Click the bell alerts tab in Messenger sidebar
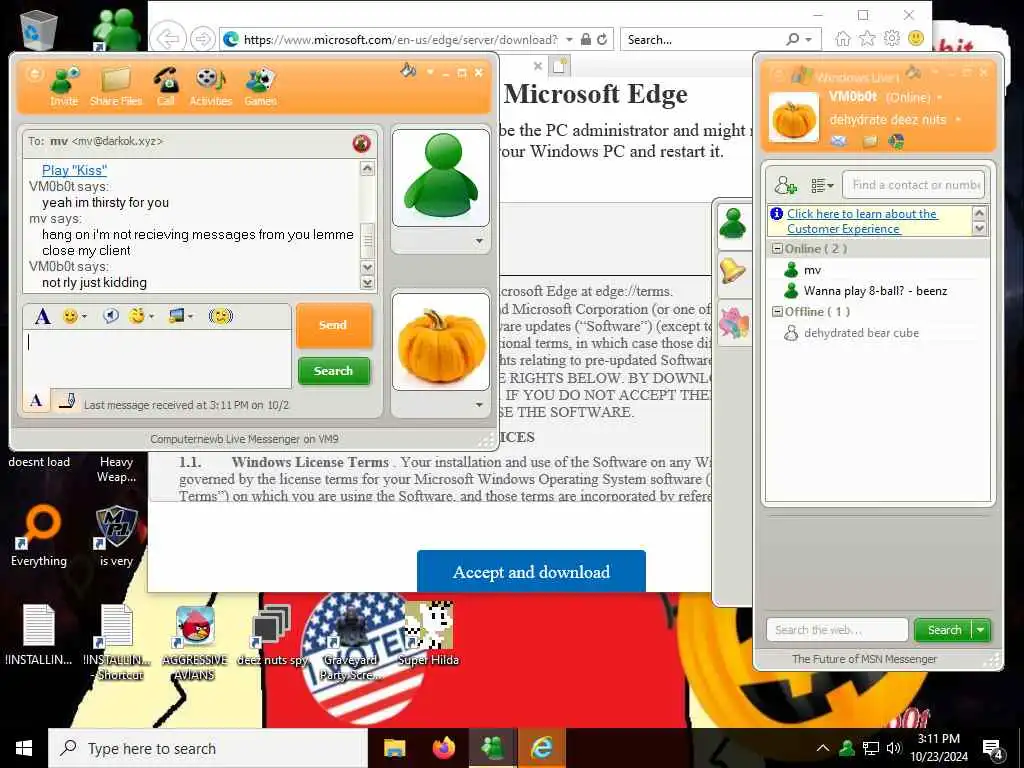Screen dimensions: 1024x768 [733, 270]
